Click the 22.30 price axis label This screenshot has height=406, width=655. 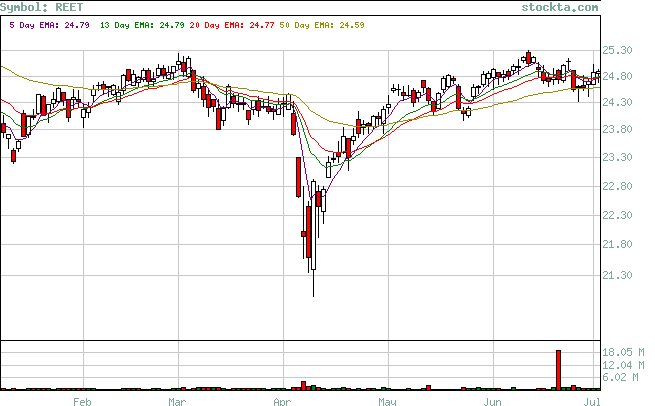617,215
